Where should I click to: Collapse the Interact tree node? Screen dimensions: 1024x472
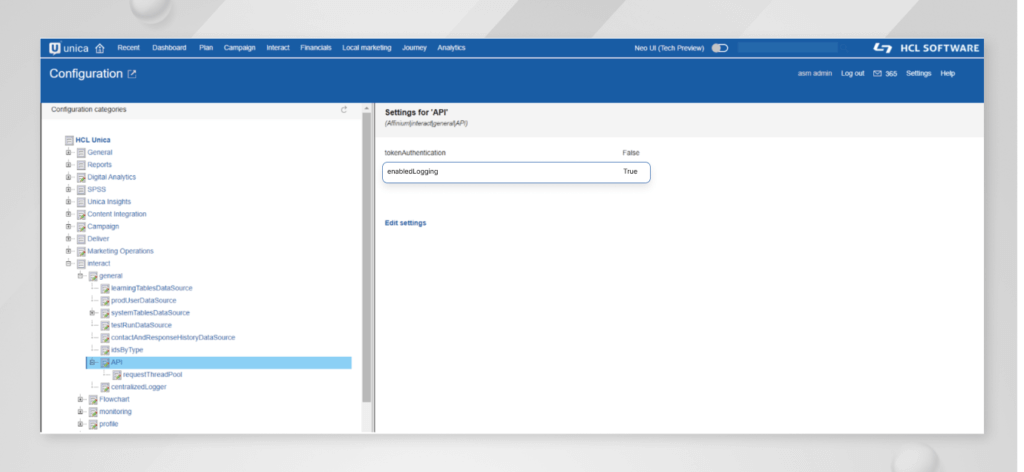pyautogui.click(x=69, y=263)
